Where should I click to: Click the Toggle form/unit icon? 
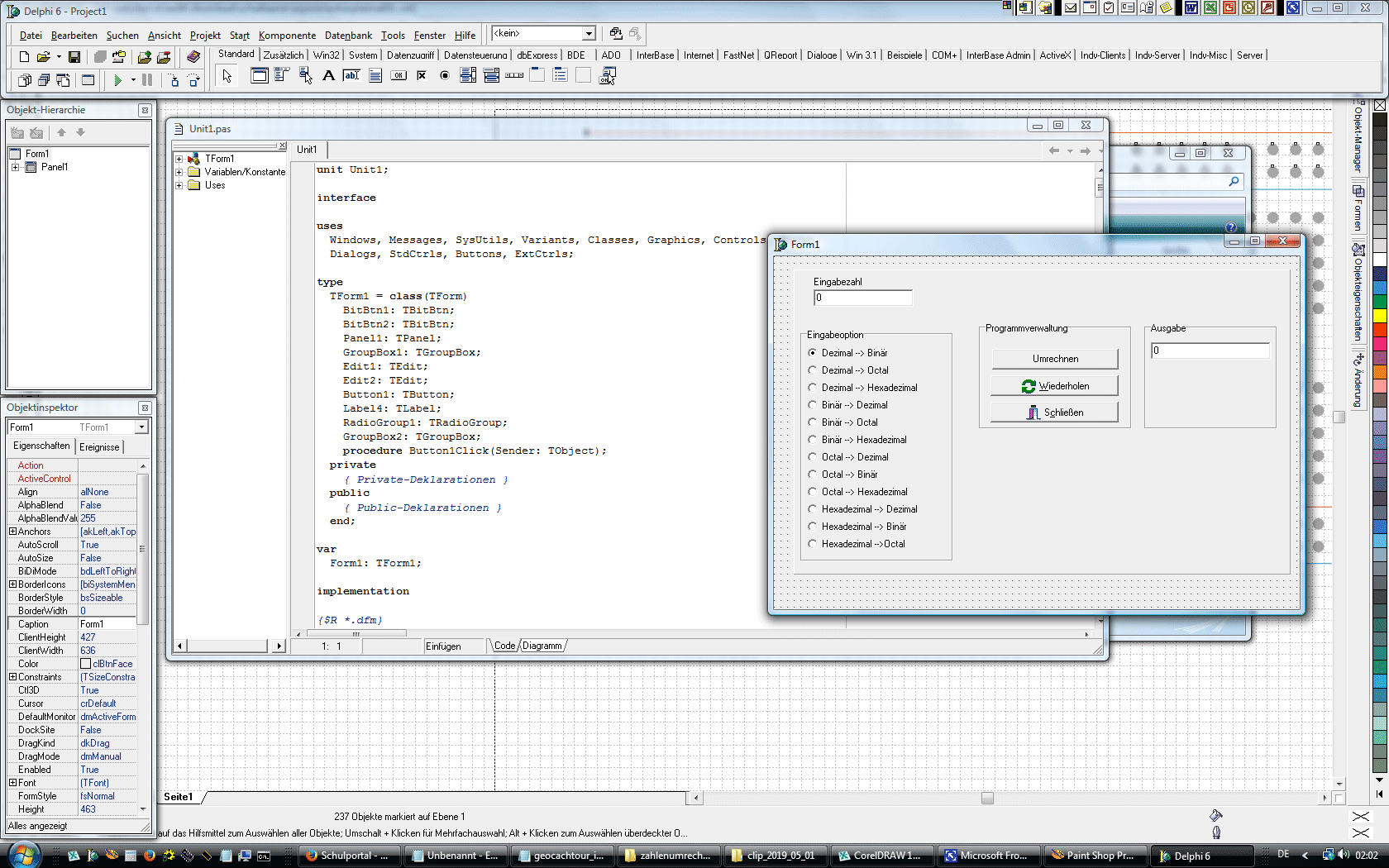(63, 80)
